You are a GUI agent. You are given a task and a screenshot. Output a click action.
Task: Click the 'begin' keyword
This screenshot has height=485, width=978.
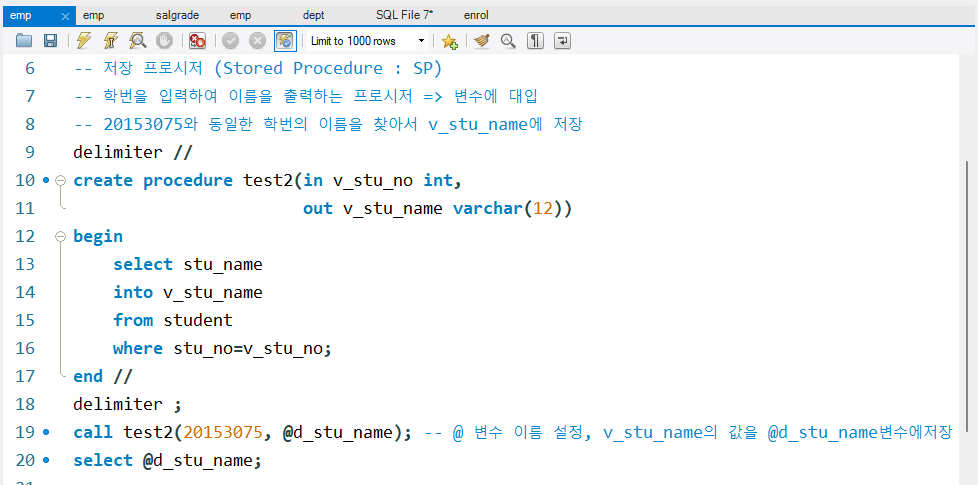pyautogui.click(x=98, y=236)
